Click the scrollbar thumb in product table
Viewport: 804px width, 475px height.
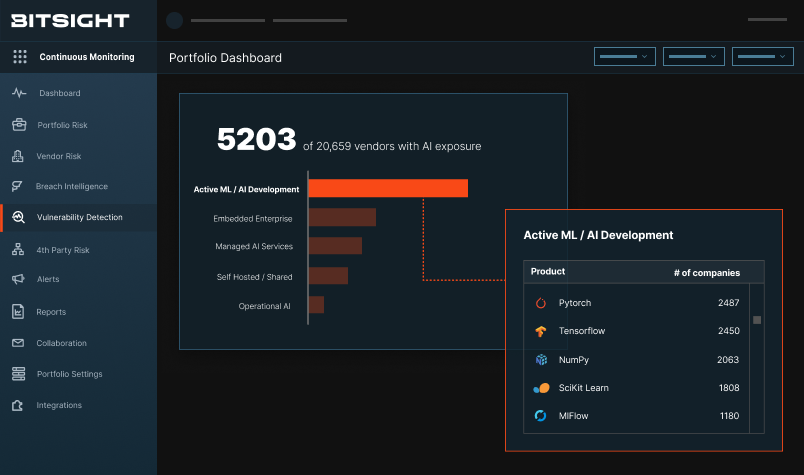pos(757,320)
